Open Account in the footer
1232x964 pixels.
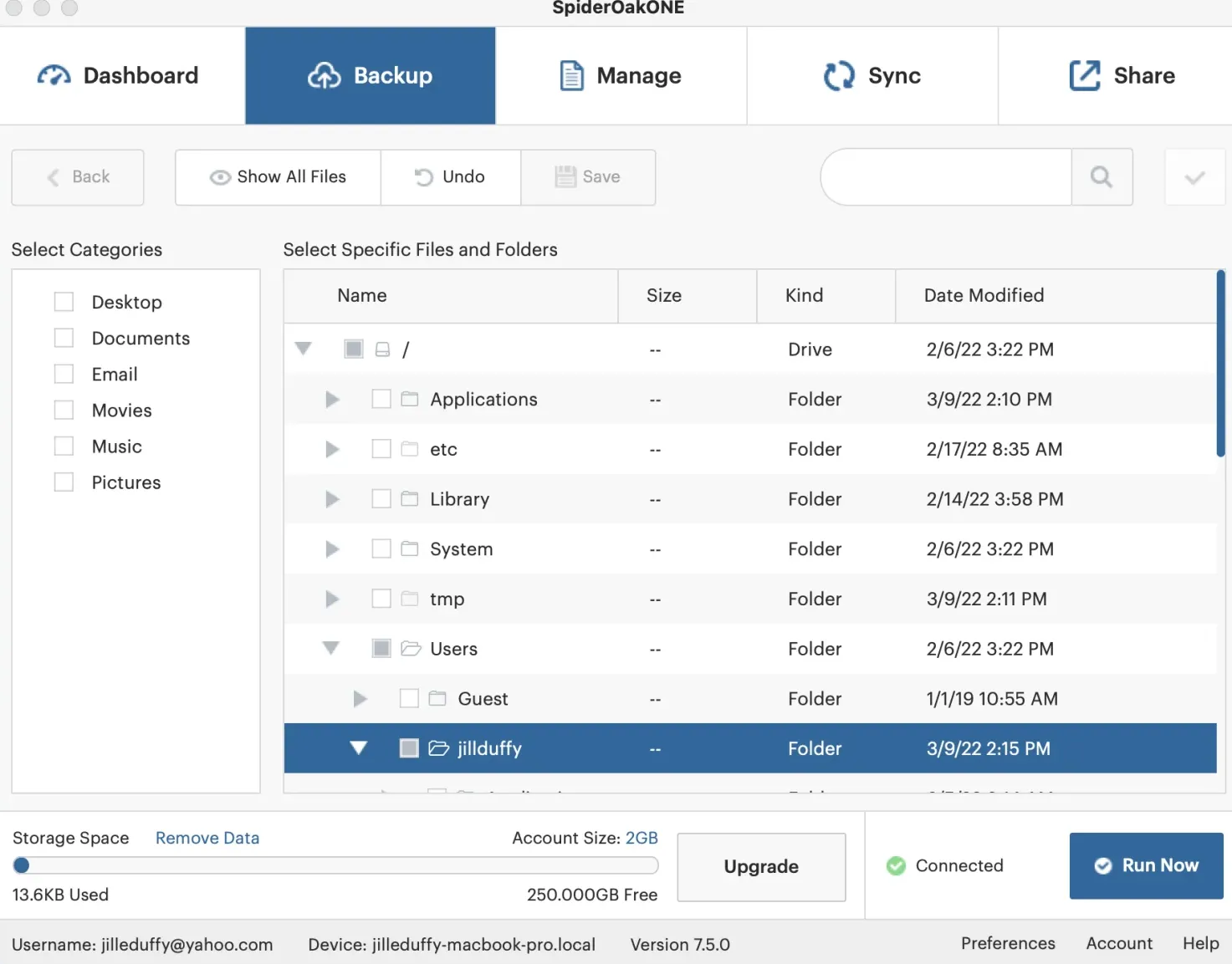1119,943
